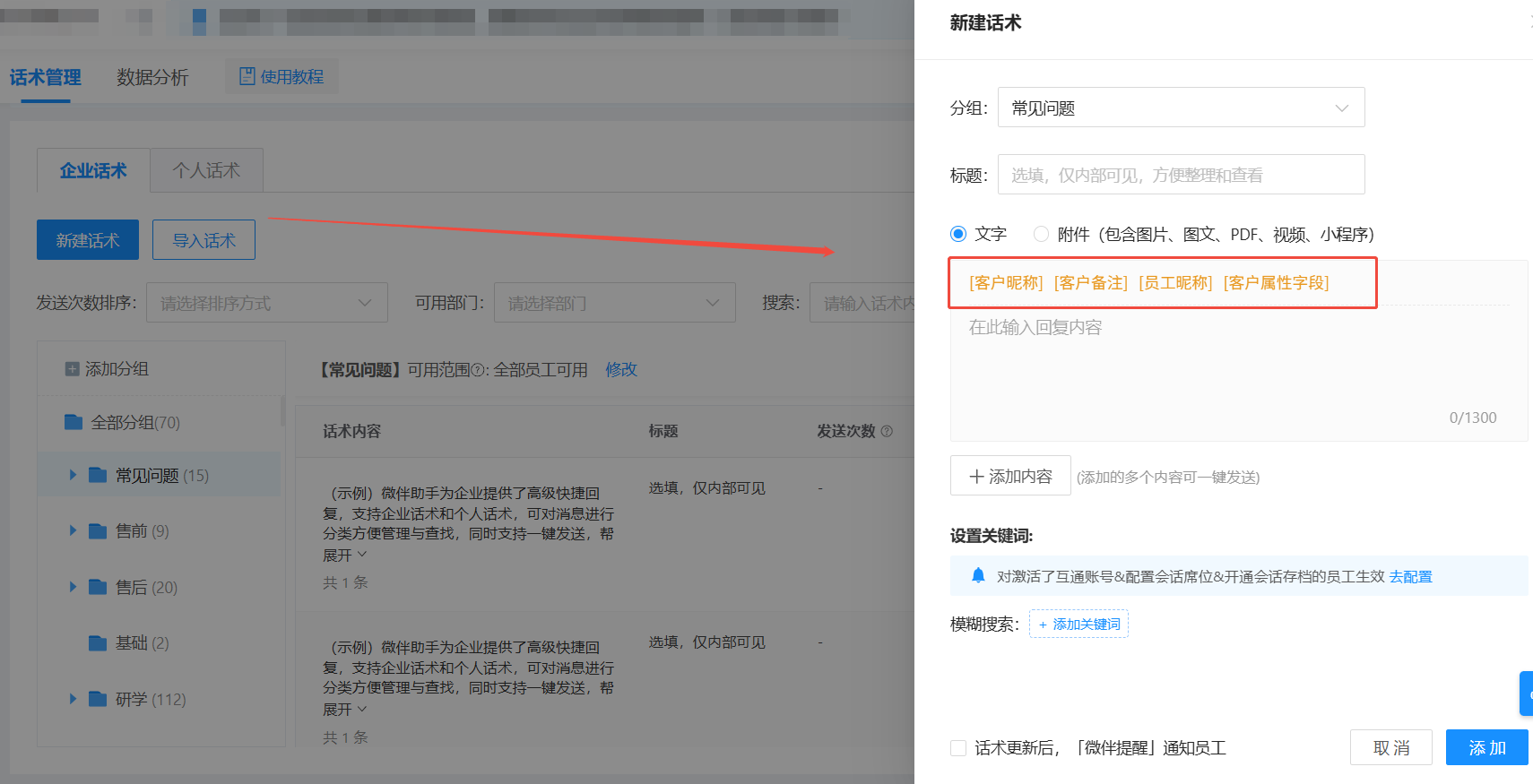Image resolution: width=1533 pixels, height=784 pixels.
Task: Select the 附件 radio option
Action: click(1041, 234)
